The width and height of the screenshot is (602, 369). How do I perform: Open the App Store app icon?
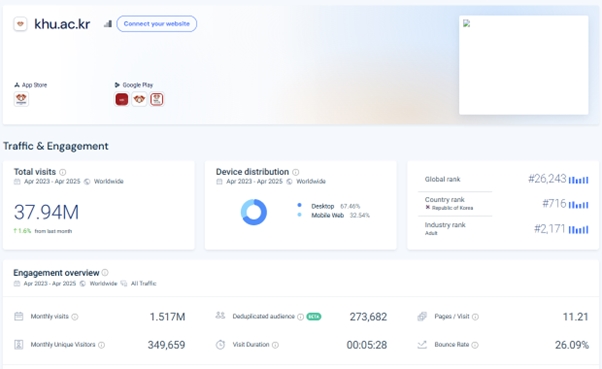[21, 99]
